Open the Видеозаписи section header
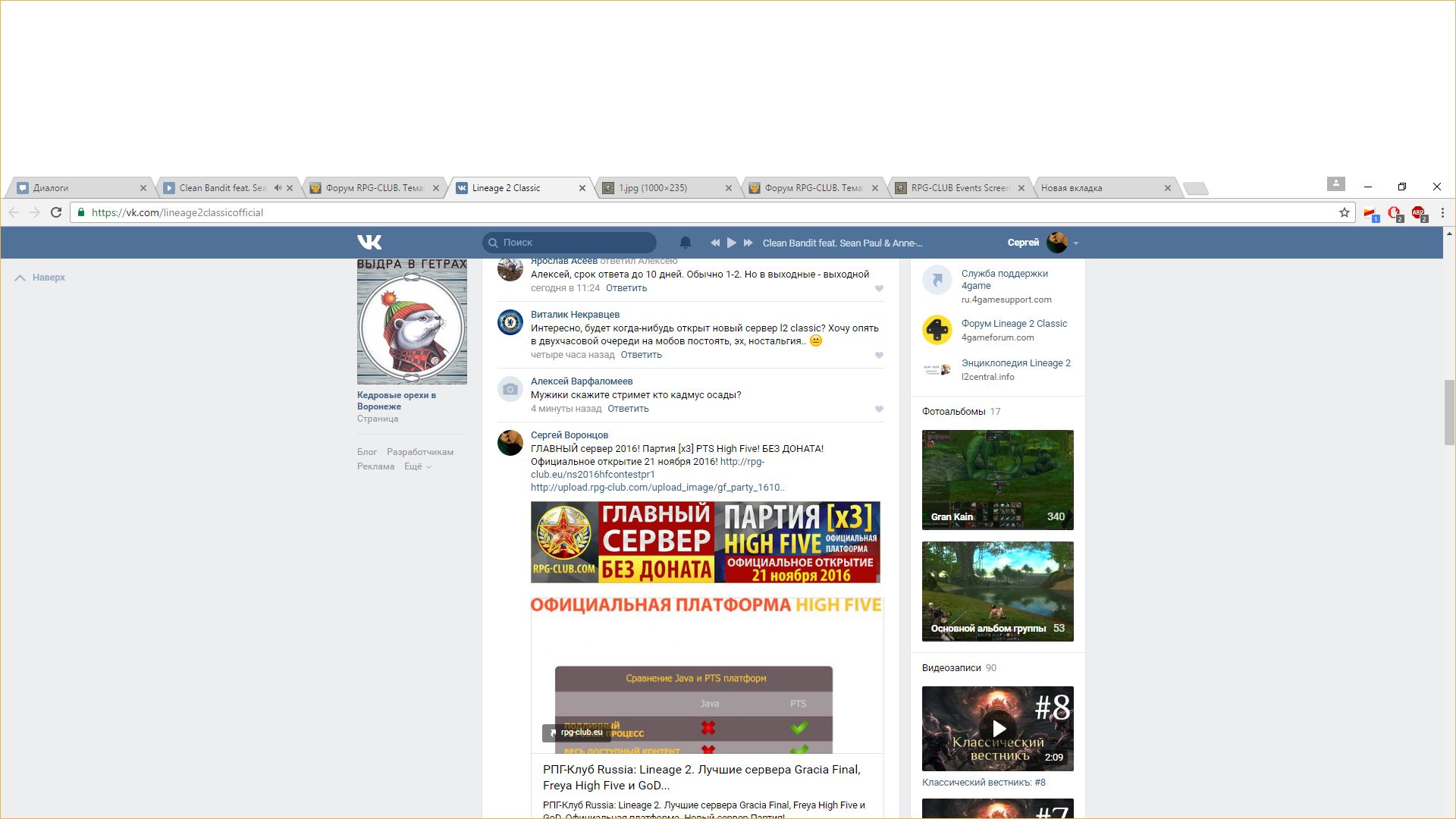This screenshot has height=819, width=1456. [x=951, y=668]
